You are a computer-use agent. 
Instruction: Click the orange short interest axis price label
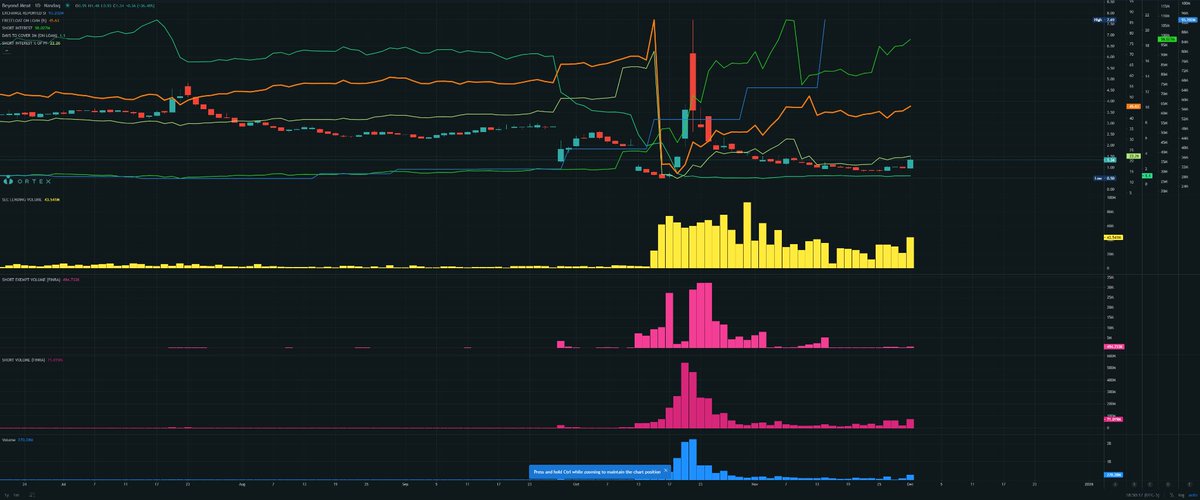[1133, 105]
